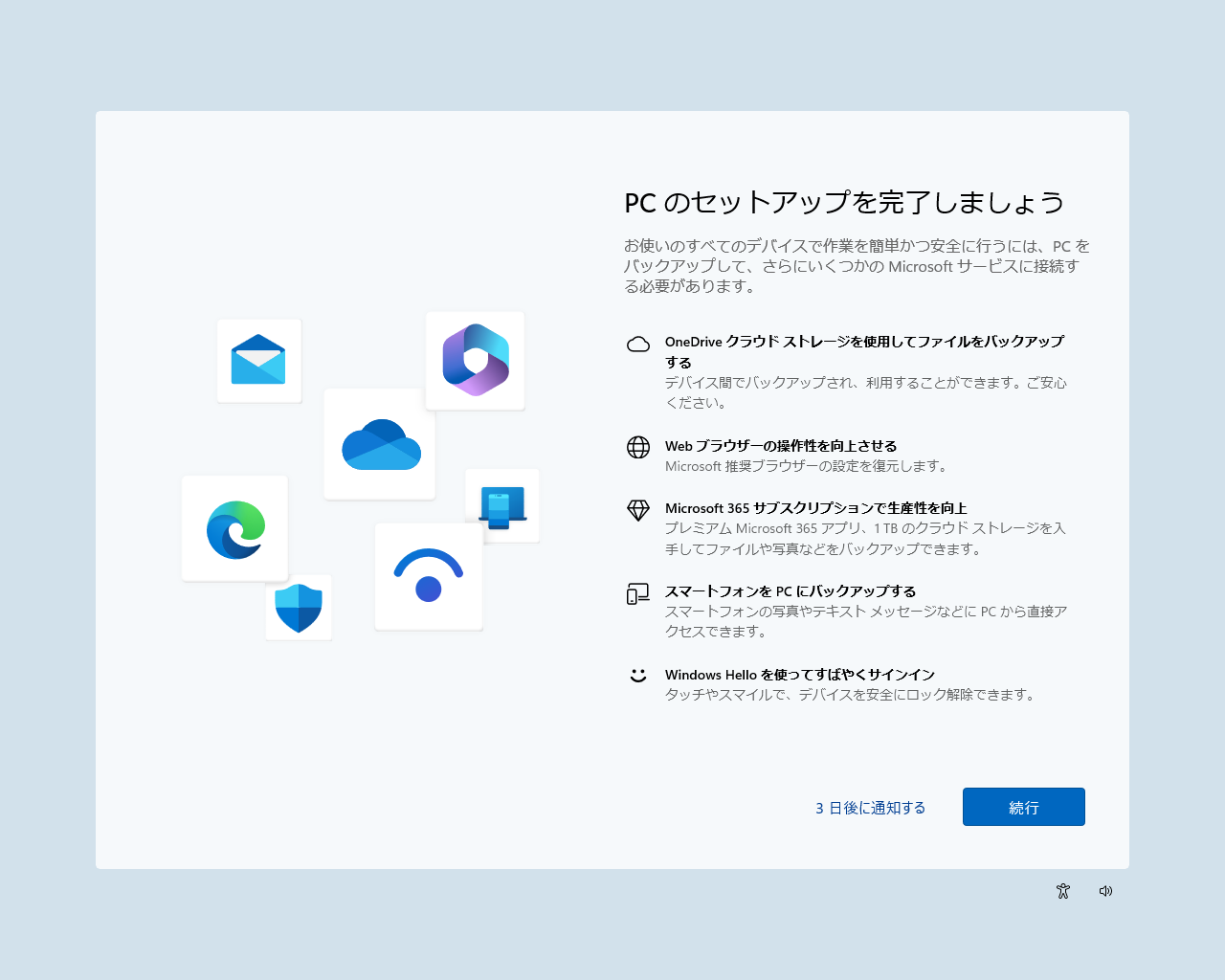Screen dimensions: 1225x980
Task: Click プレミアム Microsoft 365 アプリ description text
Action: 865,539
